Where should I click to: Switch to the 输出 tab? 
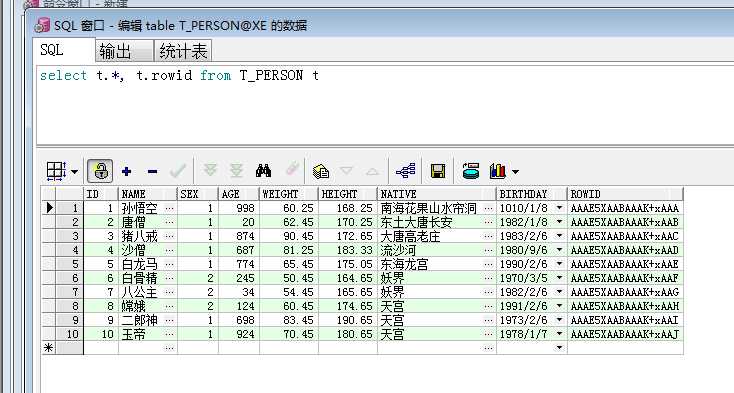click(x=124, y=51)
